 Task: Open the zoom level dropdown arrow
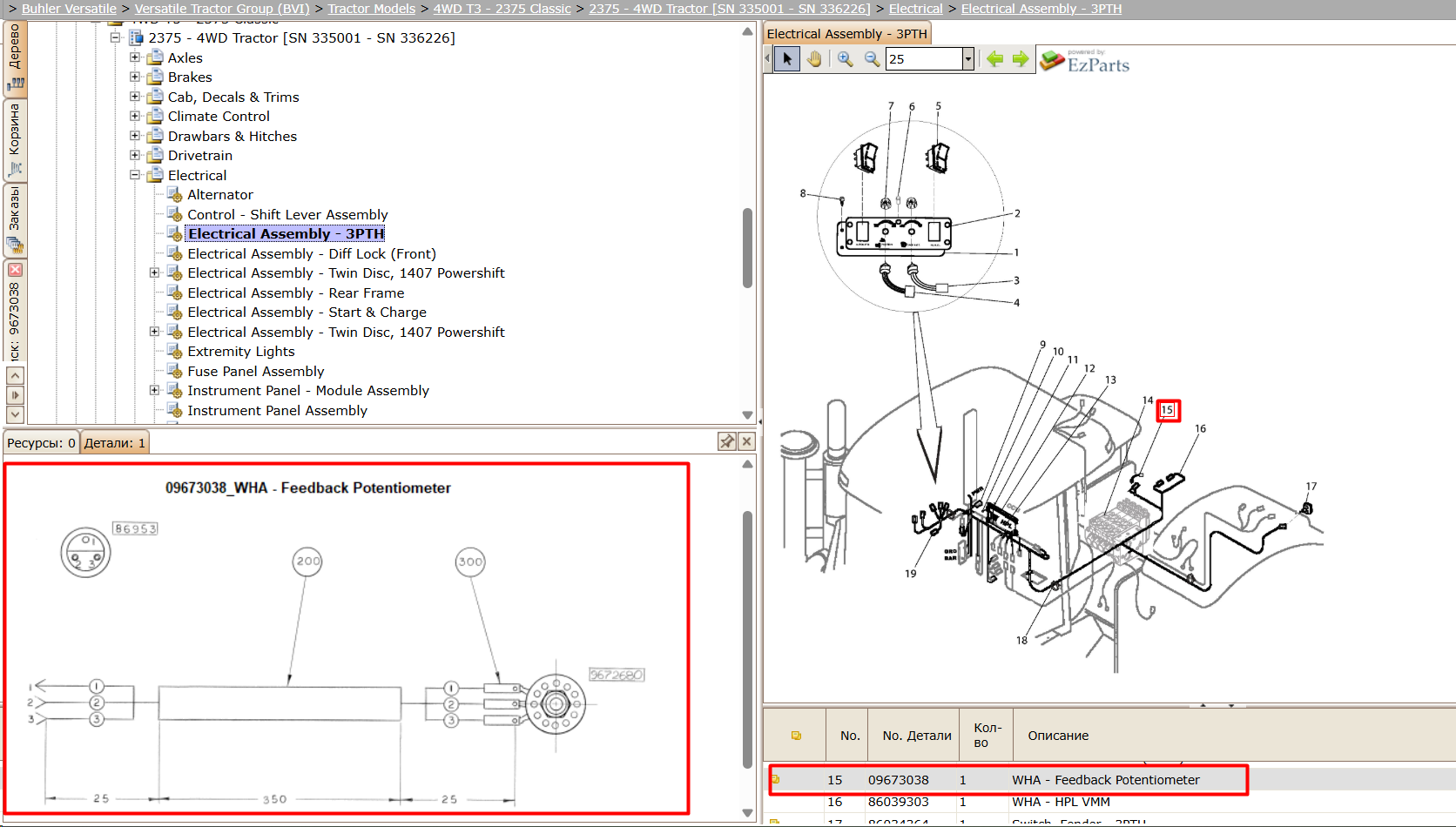[967, 59]
